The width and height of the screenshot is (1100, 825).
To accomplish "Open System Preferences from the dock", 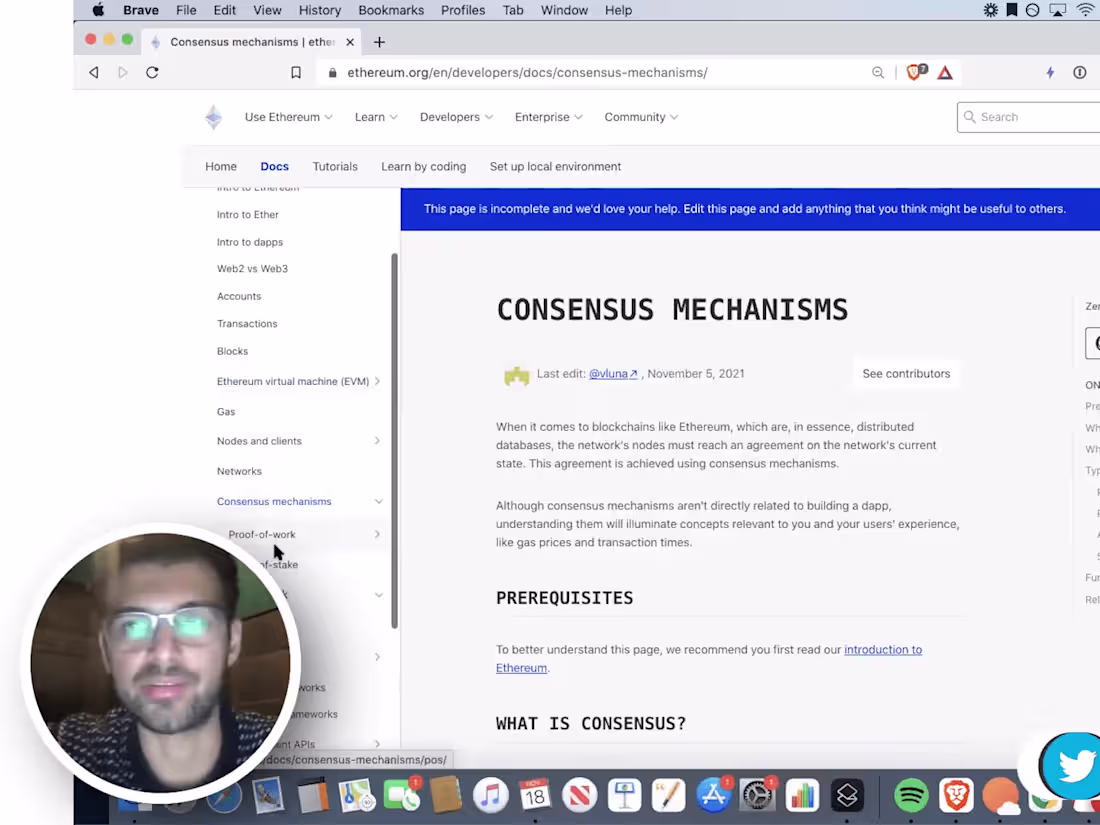I will pyautogui.click(x=757, y=795).
